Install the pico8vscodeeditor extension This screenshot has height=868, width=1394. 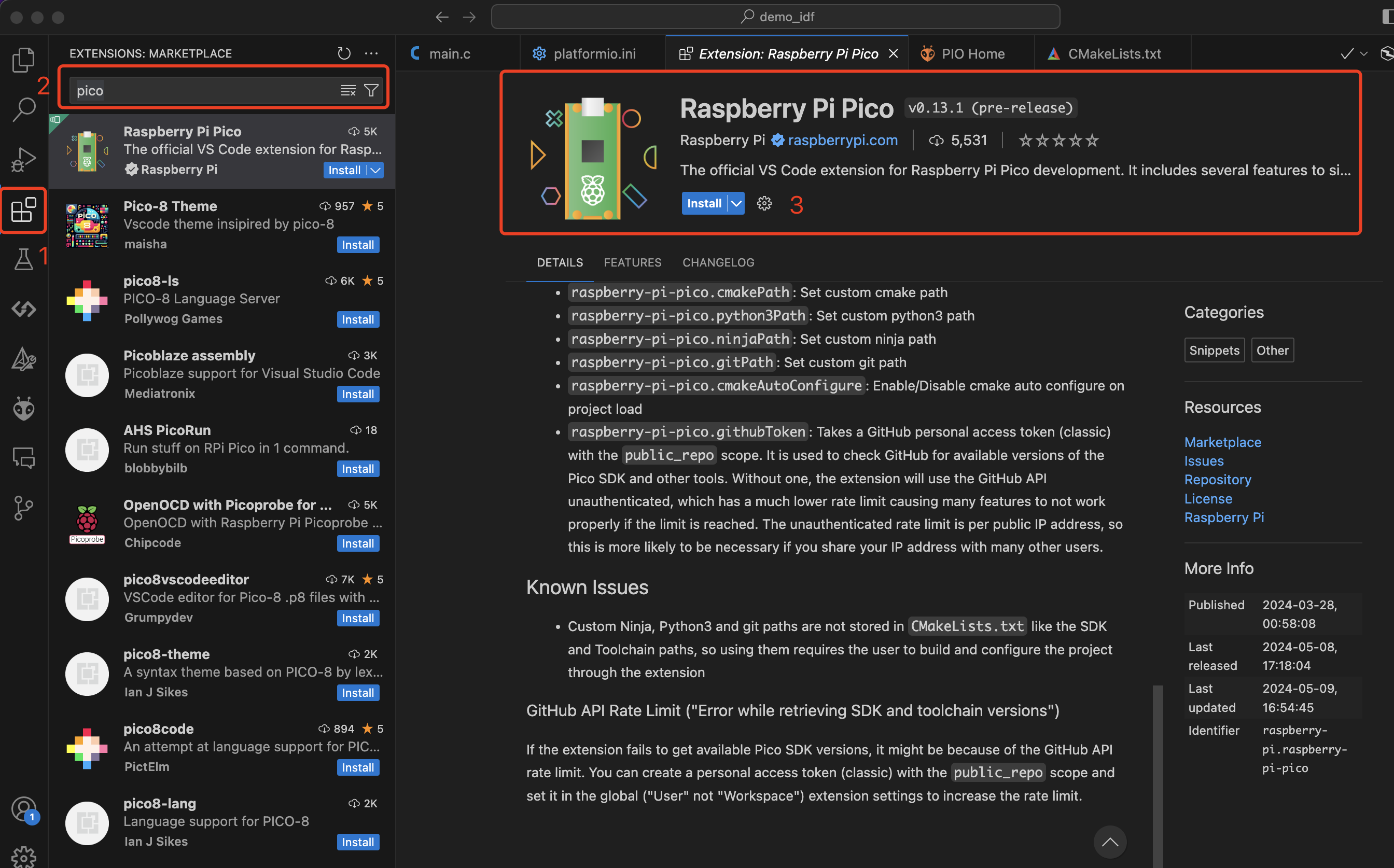click(x=358, y=618)
